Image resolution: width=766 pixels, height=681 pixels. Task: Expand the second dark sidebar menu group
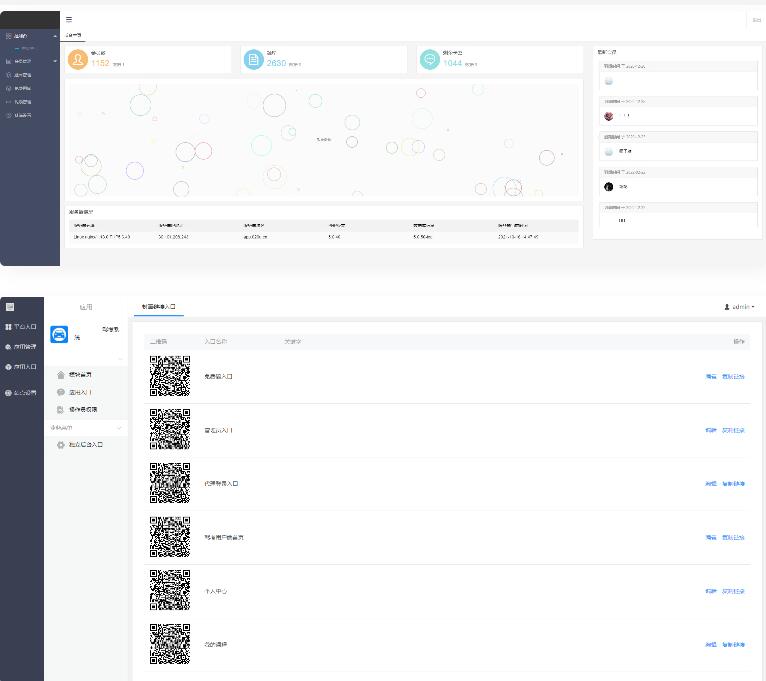pyautogui.click(x=54, y=61)
